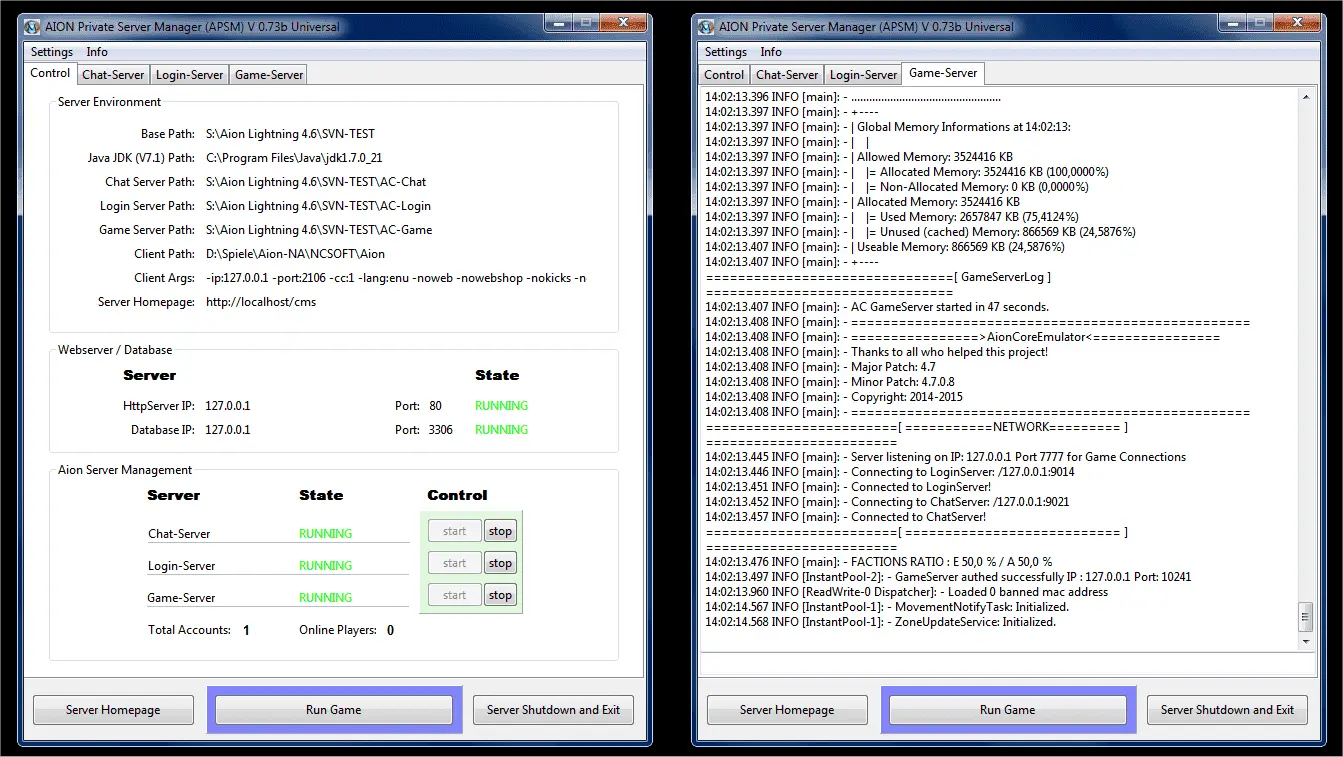Open the Info menu in right window
The height and width of the screenshot is (757, 1343).
[x=771, y=52]
